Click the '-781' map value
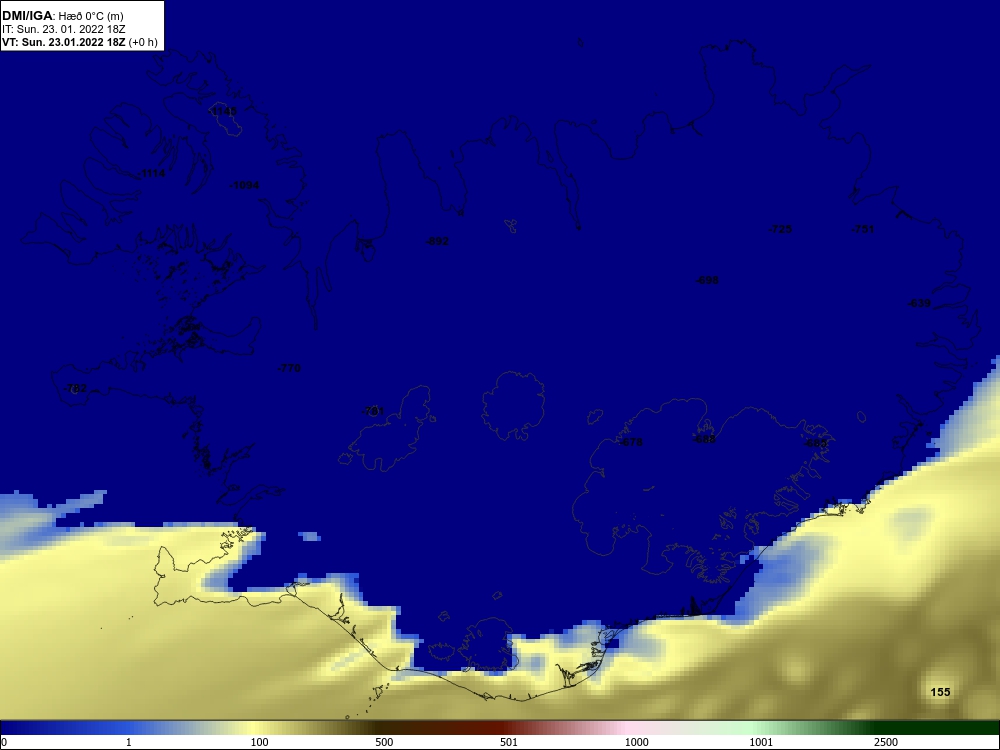 374,411
